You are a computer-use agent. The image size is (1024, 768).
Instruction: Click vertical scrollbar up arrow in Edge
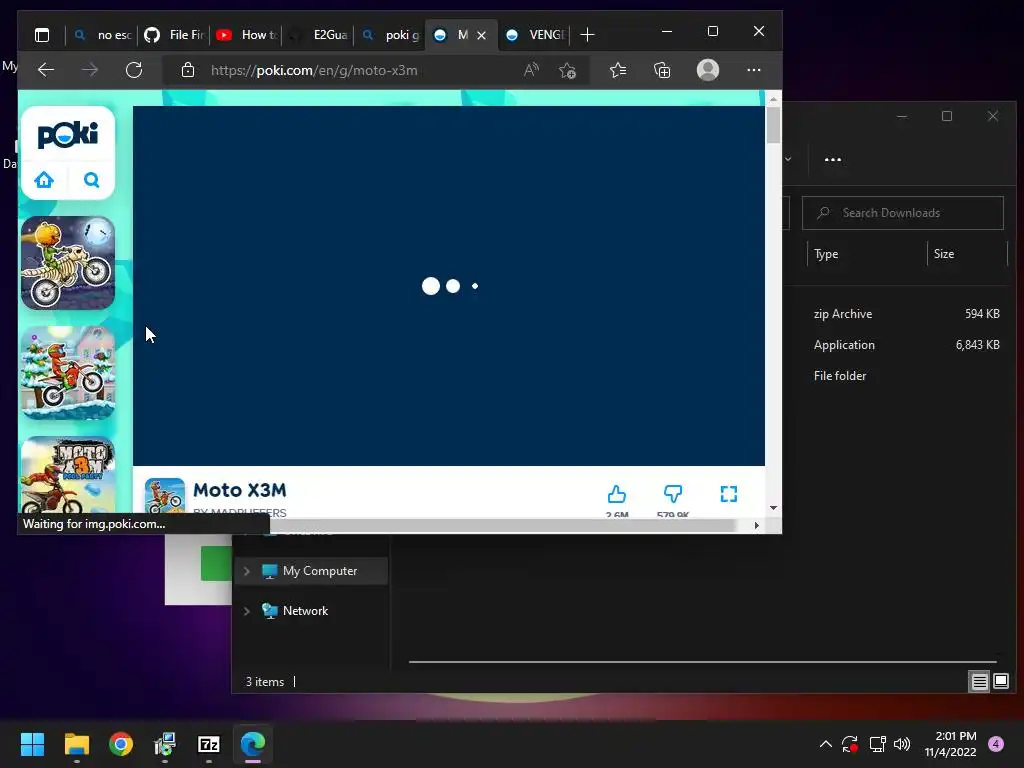point(773,99)
